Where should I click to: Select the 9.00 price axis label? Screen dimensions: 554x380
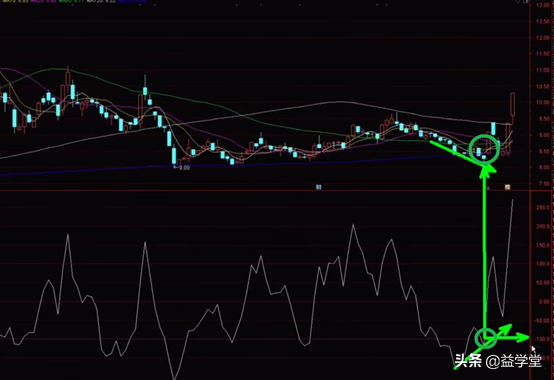tap(543, 135)
